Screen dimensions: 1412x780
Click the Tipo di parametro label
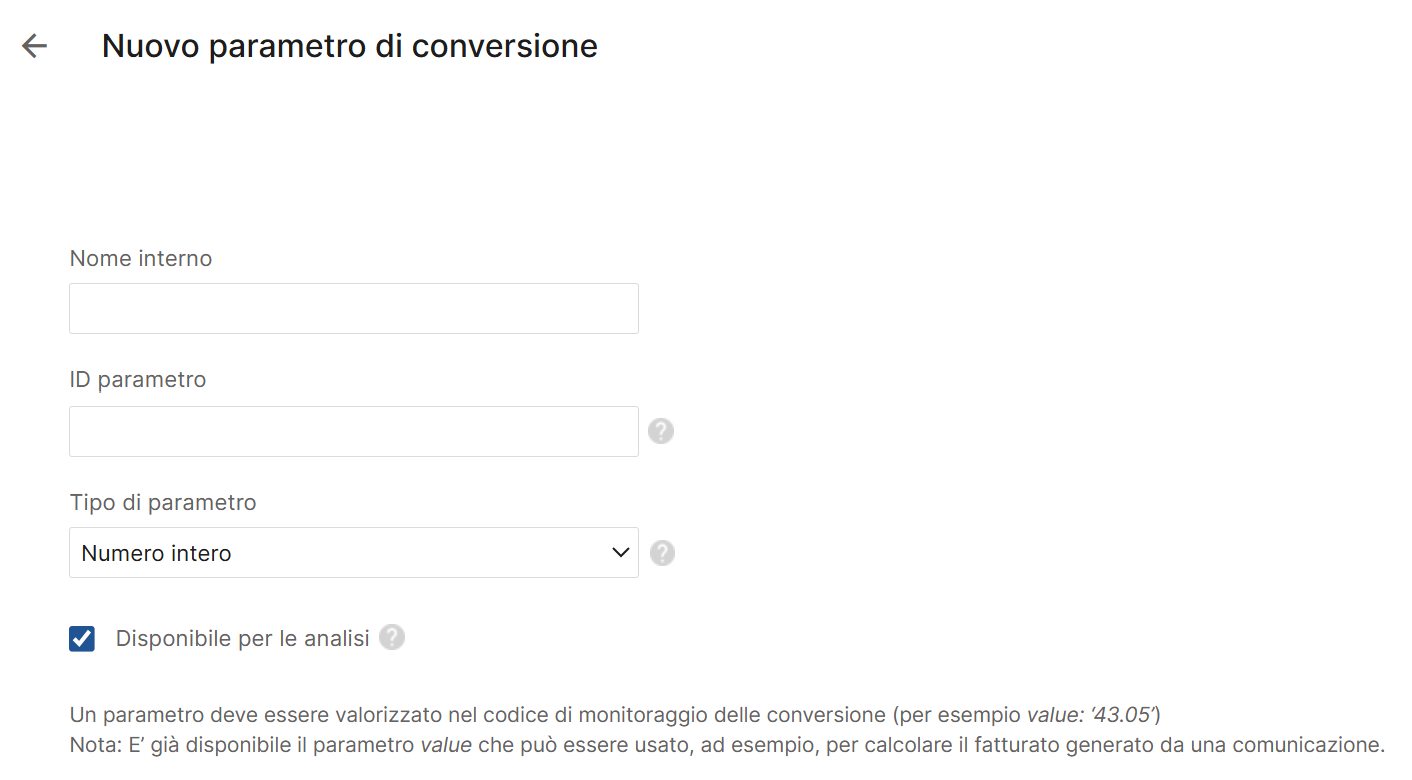coord(163,502)
